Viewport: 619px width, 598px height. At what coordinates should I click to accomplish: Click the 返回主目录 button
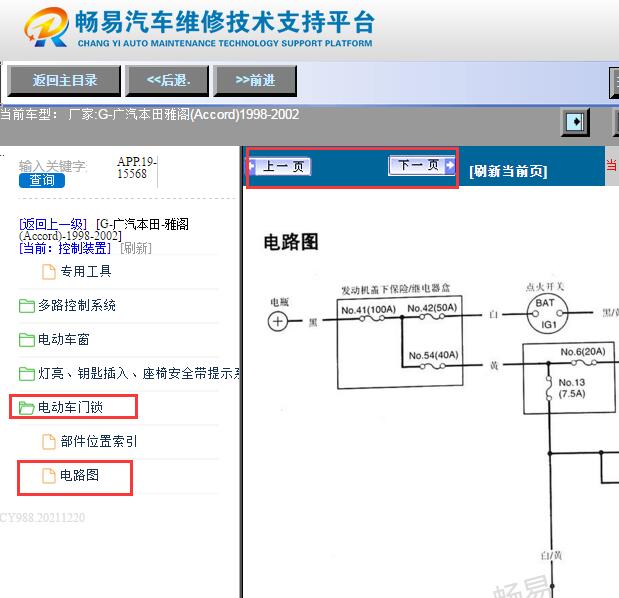pos(64,81)
